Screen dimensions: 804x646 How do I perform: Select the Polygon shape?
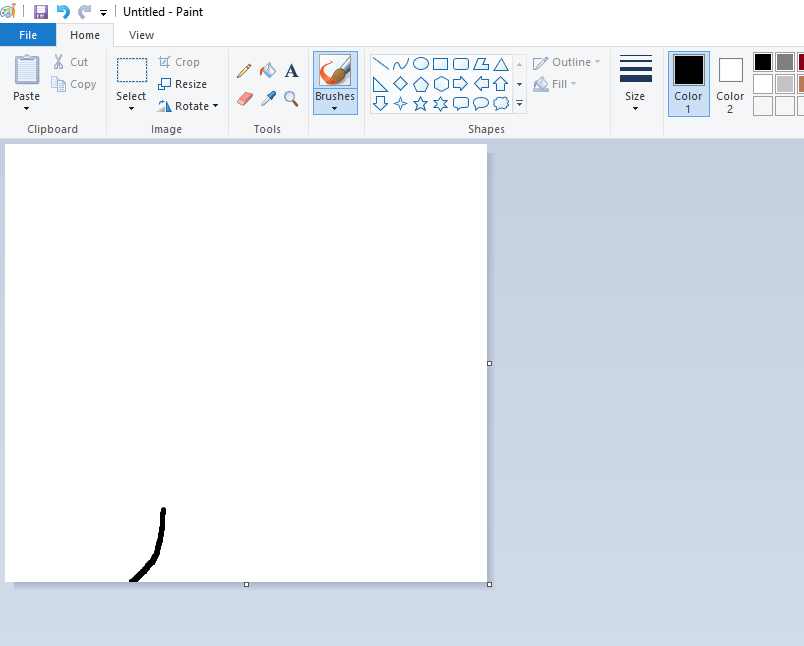click(x=481, y=64)
